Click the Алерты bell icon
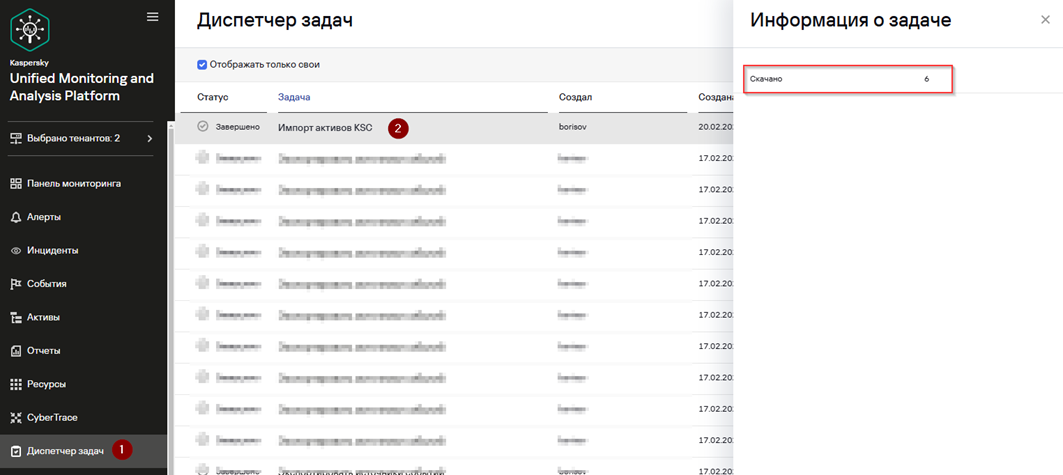The height and width of the screenshot is (475, 1063). pyautogui.click(x=17, y=217)
